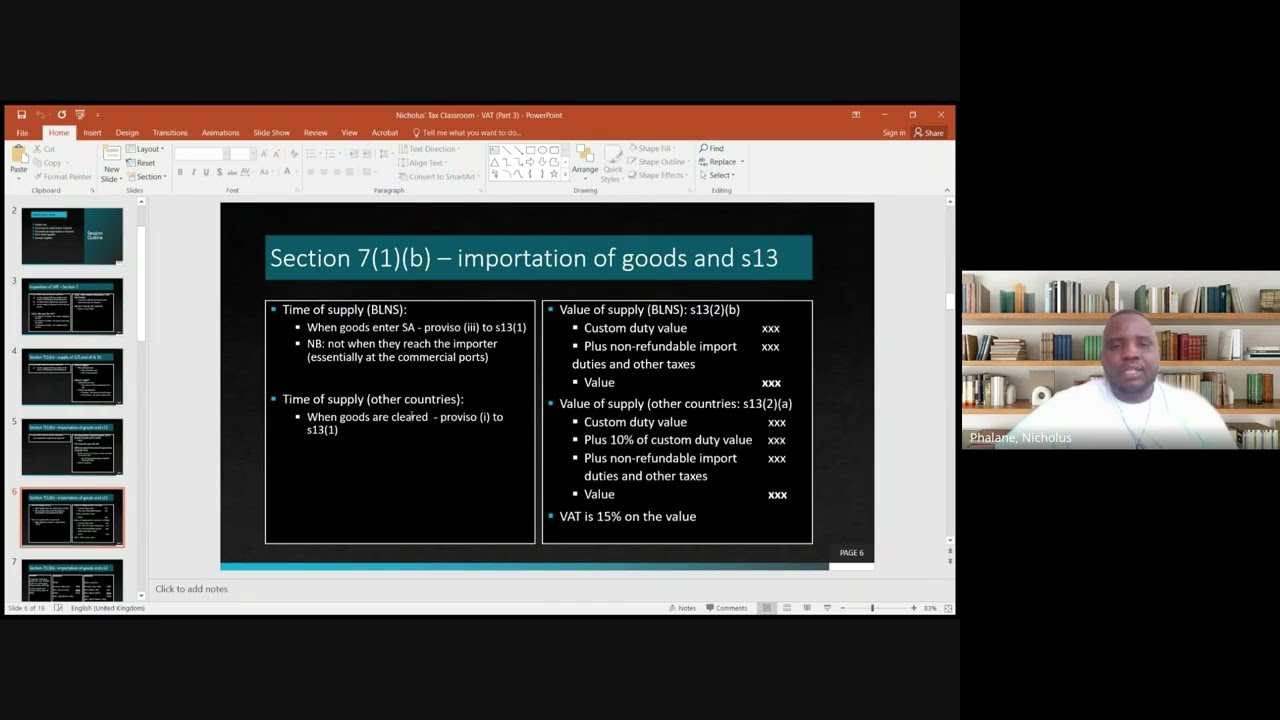Start slideshow from the beginning using the quick access icon
The width and height of the screenshot is (1280, 720).
[80, 115]
